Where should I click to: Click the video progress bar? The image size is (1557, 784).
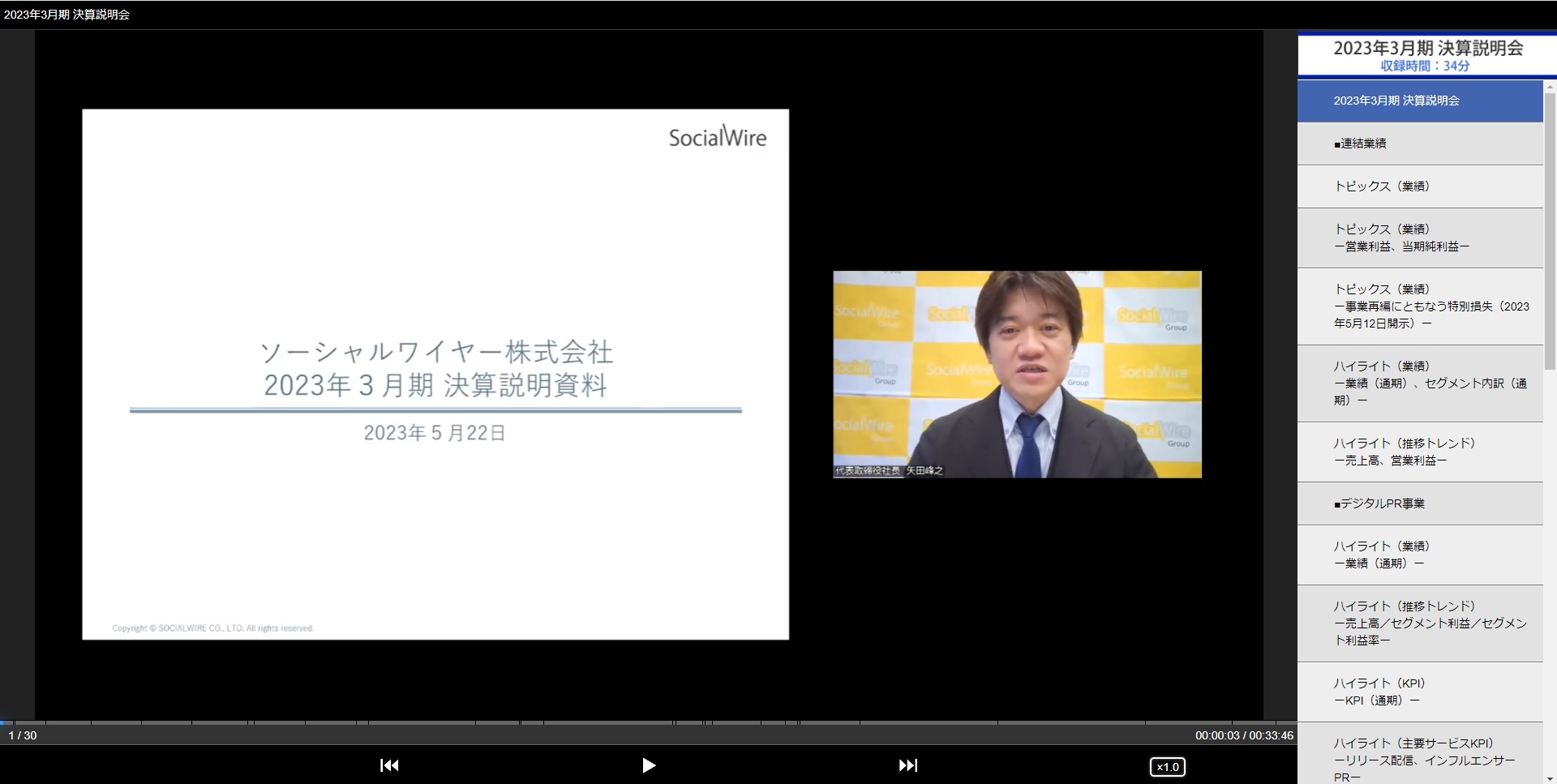[x=649, y=722]
